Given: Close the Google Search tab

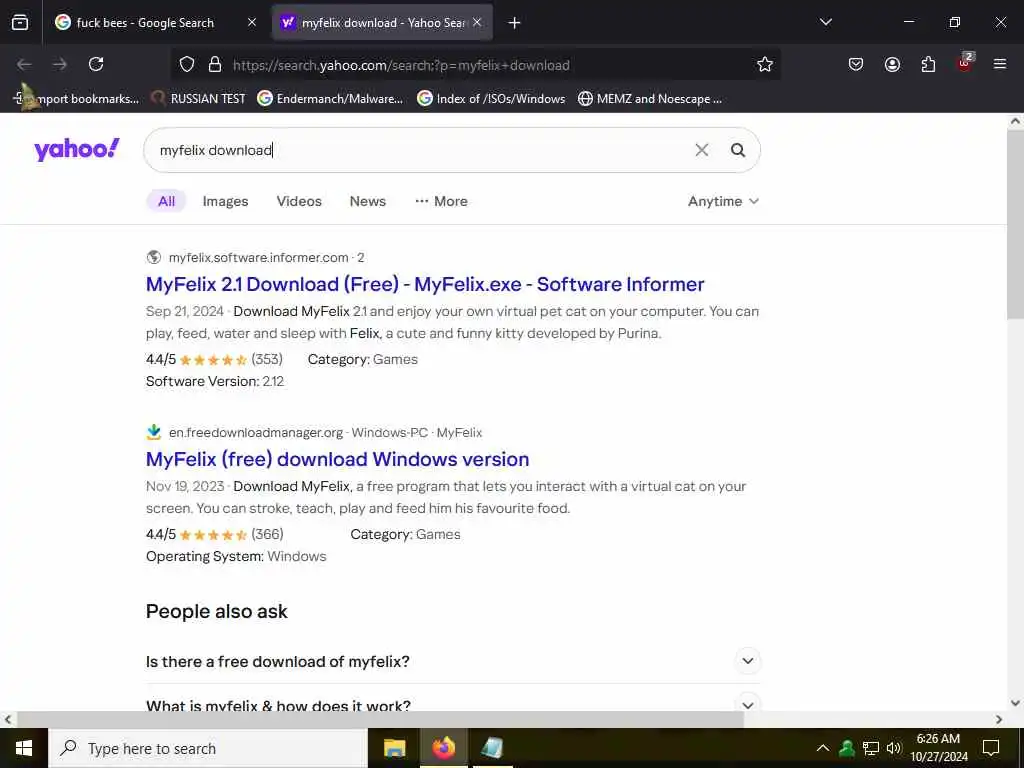Looking at the screenshot, I should pyautogui.click(x=252, y=22).
